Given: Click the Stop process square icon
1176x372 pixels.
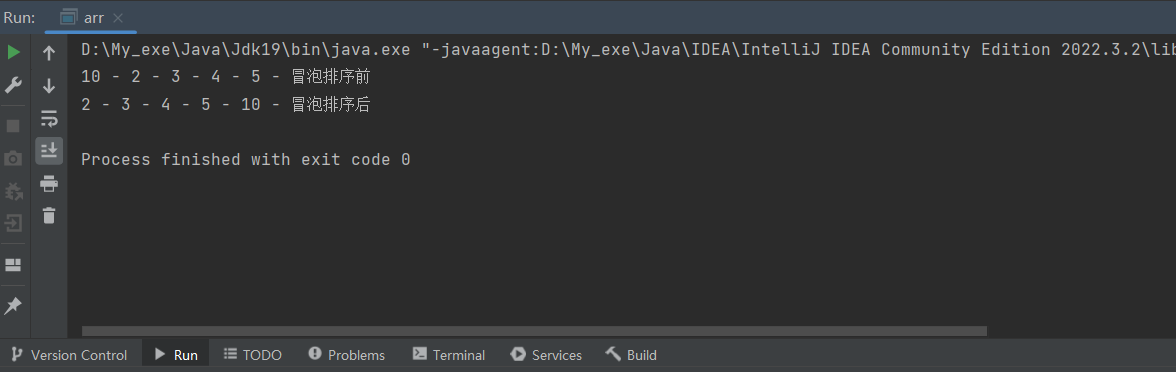Looking at the screenshot, I should (14, 125).
